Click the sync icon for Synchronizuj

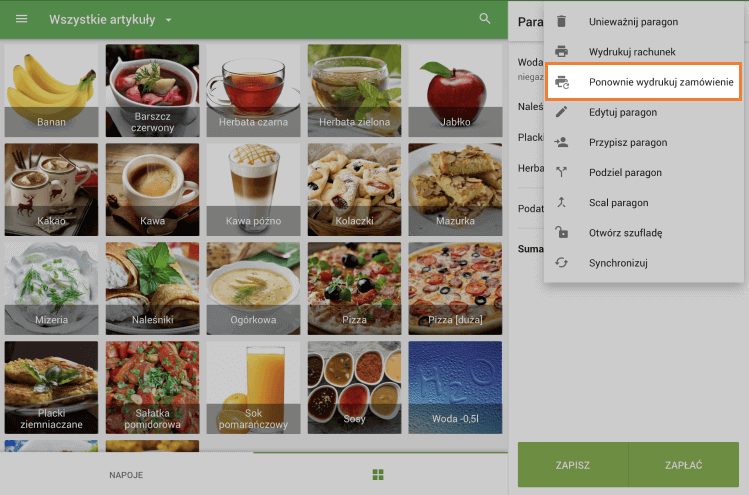(x=562, y=262)
